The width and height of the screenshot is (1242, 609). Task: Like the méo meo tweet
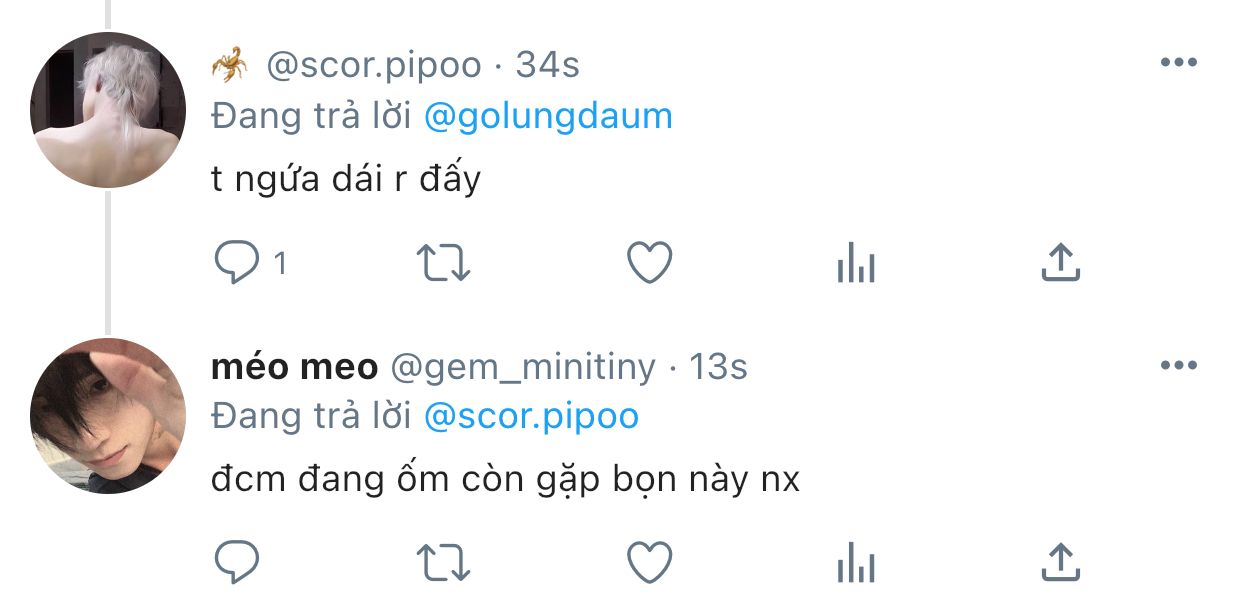coord(649,563)
